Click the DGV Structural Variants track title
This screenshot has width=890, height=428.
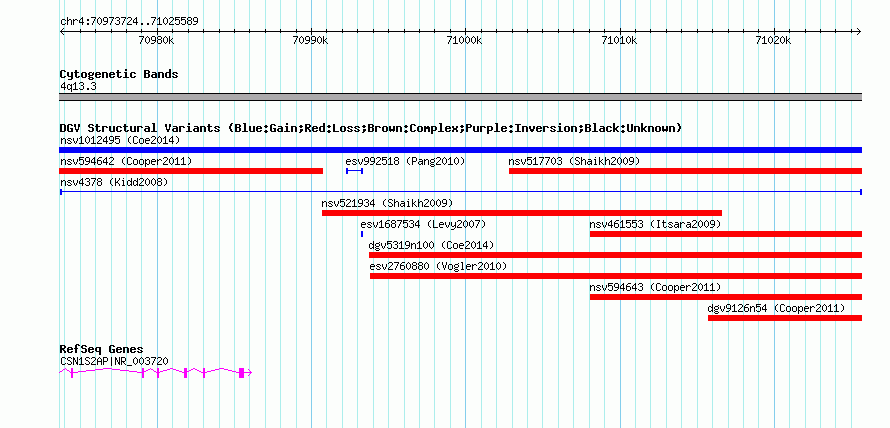pyautogui.click(x=371, y=128)
